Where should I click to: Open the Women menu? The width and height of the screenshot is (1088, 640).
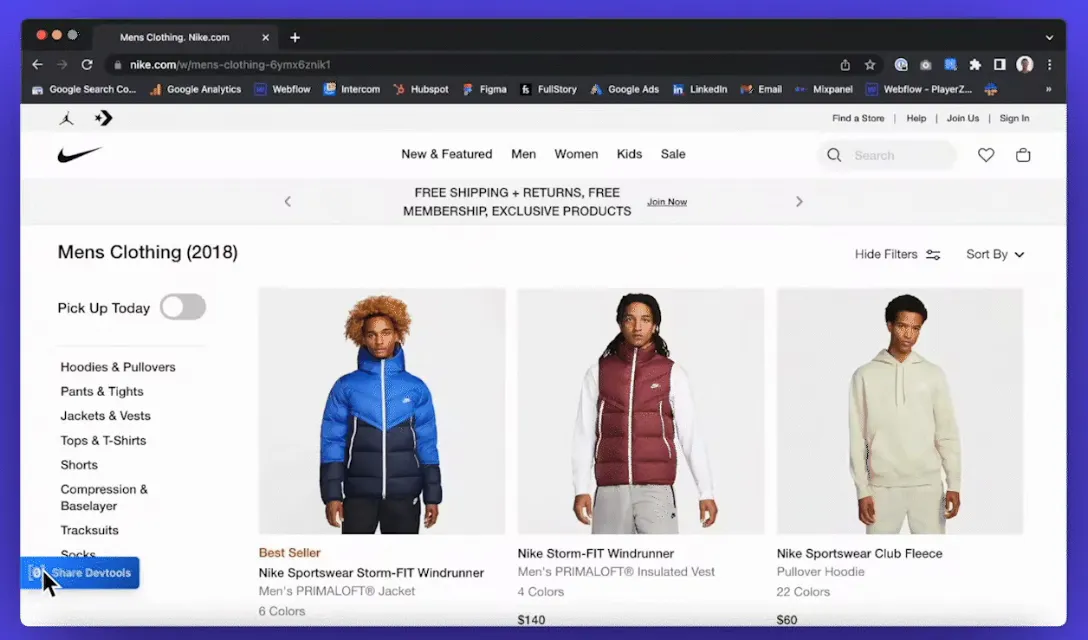click(x=576, y=154)
